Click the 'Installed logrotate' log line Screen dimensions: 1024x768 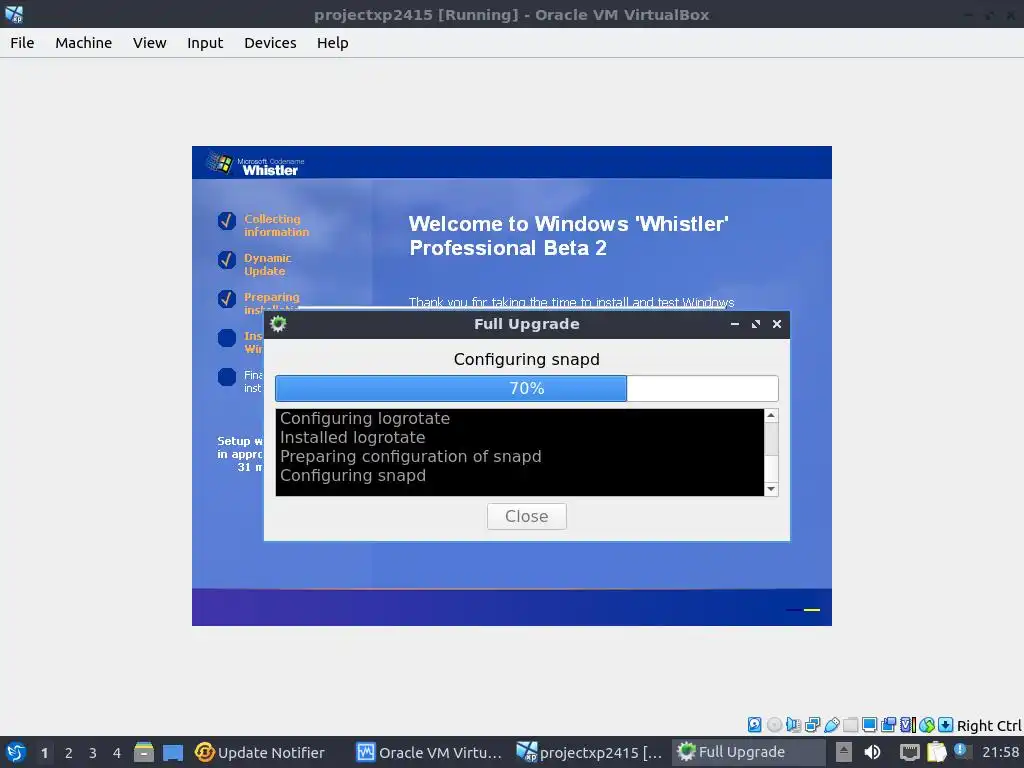tap(353, 438)
